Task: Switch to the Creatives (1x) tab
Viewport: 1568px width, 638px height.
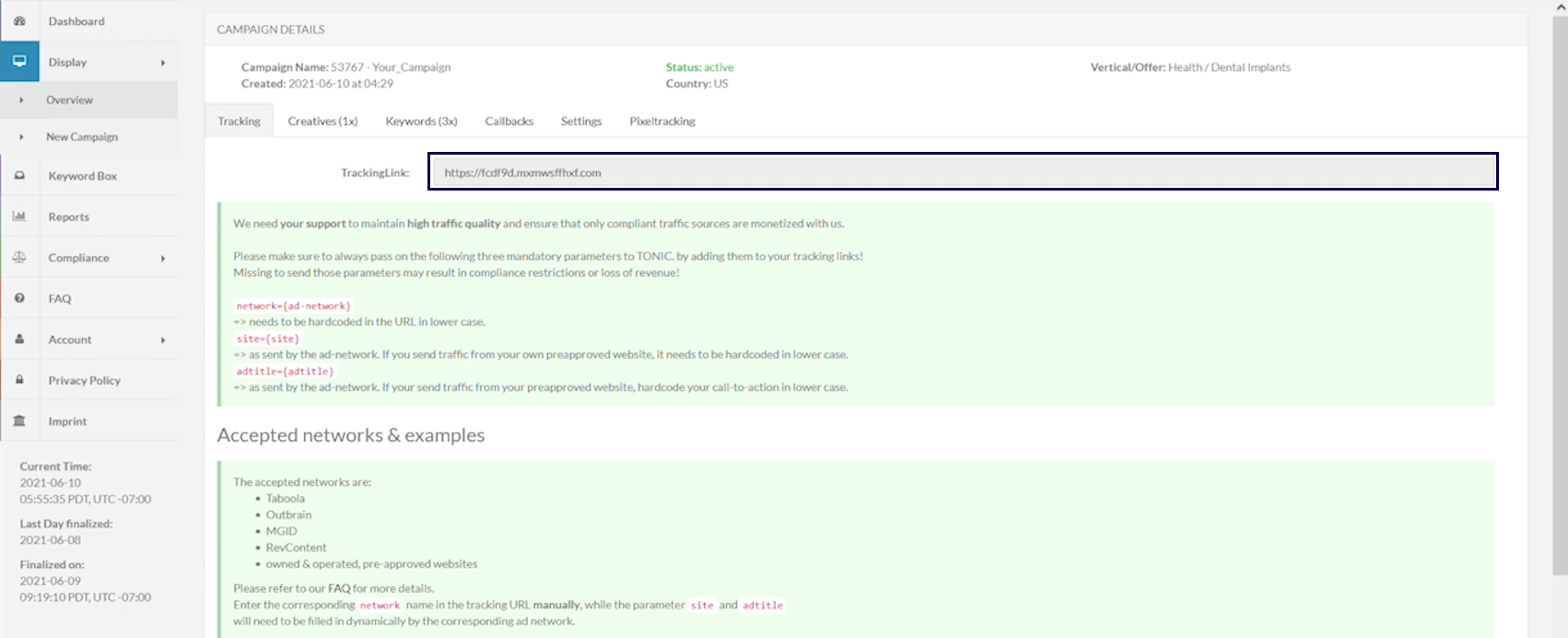Action: pyautogui.click(x=322, y=122)
